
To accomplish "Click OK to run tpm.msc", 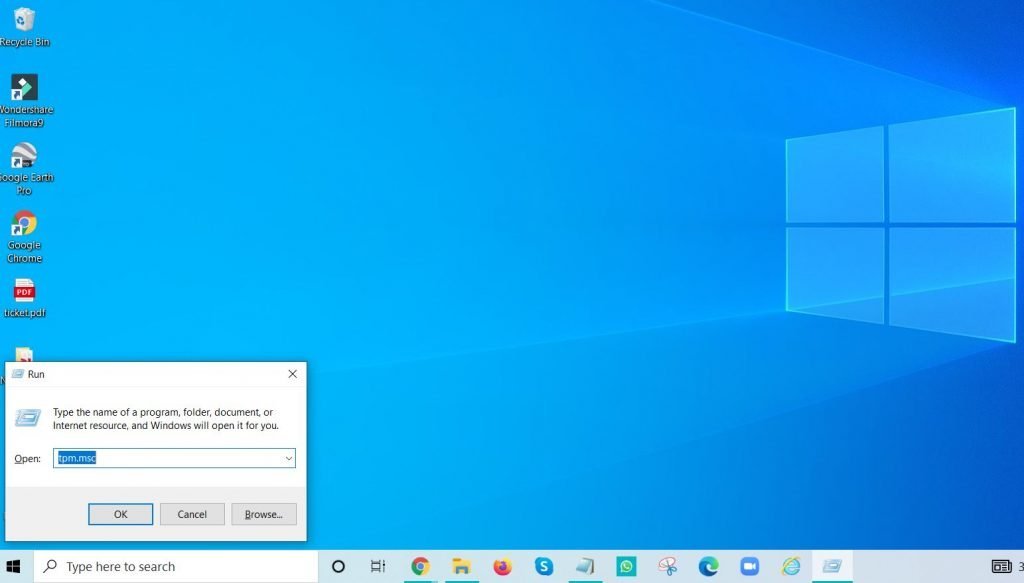I will click(120, 513).
